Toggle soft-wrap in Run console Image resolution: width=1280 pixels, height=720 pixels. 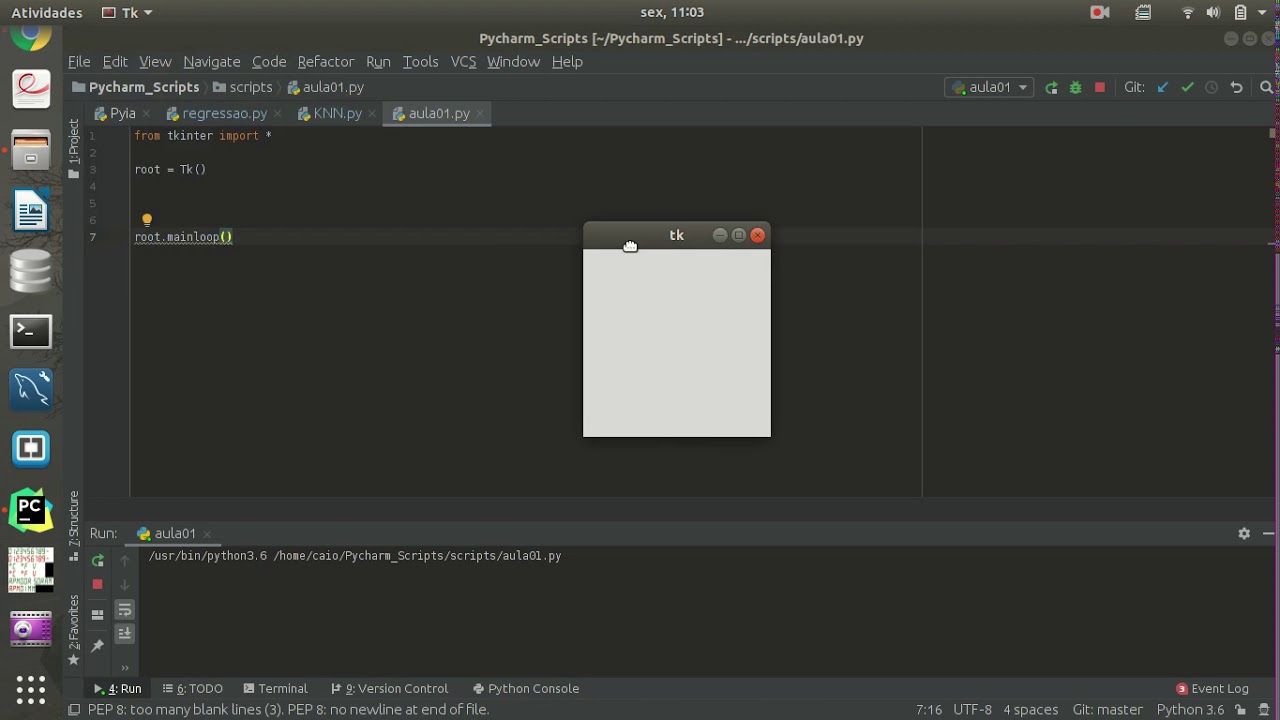[125, 610]
